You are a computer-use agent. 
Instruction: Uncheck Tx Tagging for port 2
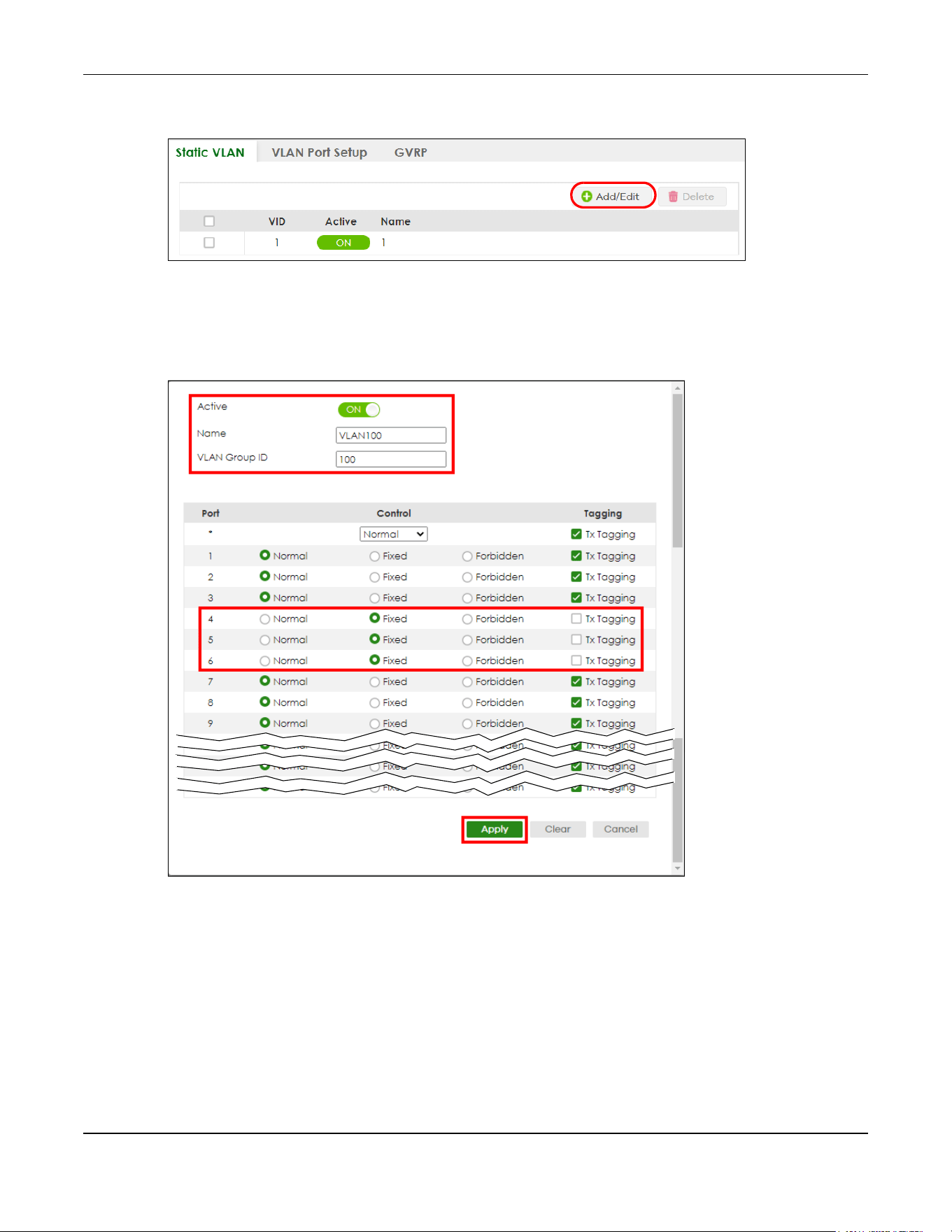576,576
